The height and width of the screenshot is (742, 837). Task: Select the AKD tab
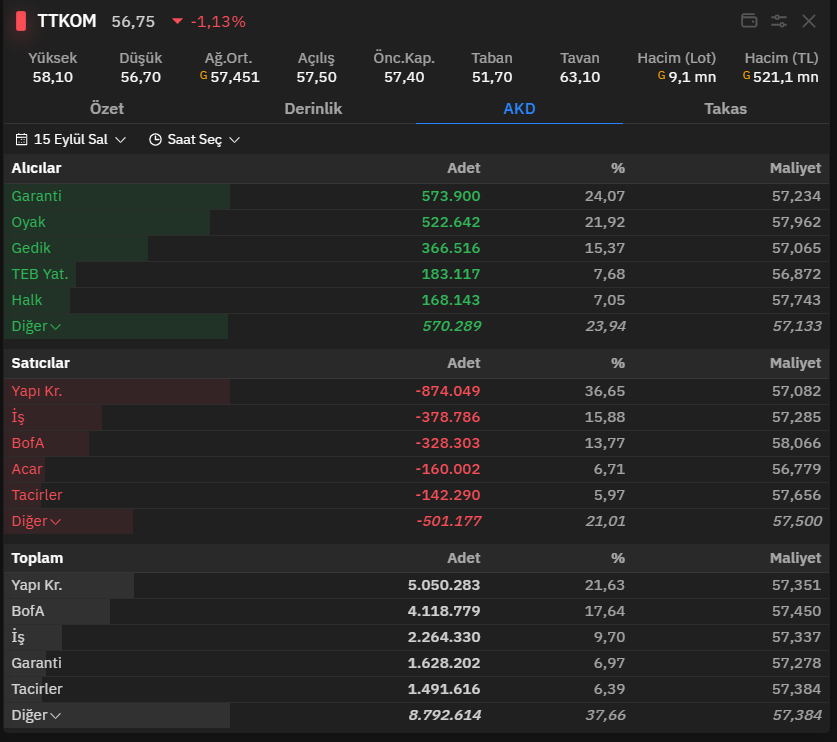point(519,109)
